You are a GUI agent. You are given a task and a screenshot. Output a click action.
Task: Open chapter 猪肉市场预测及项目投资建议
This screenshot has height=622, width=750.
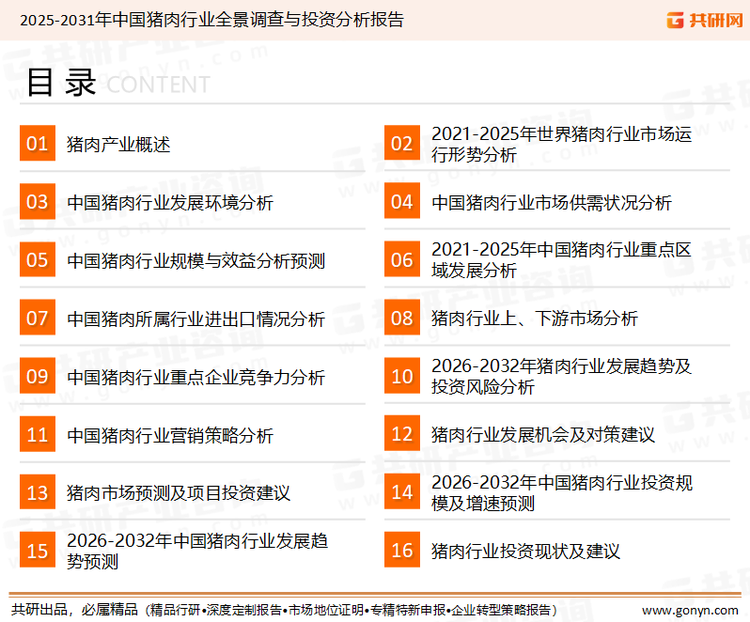pos(178,493)
